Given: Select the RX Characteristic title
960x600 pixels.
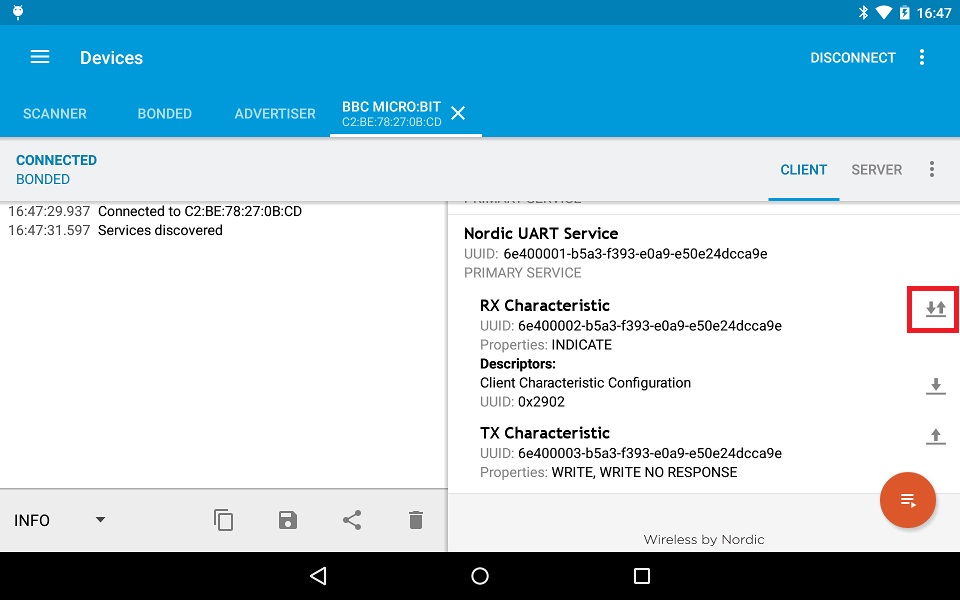Looking at the screenshot, I should (x=545, y=306).
